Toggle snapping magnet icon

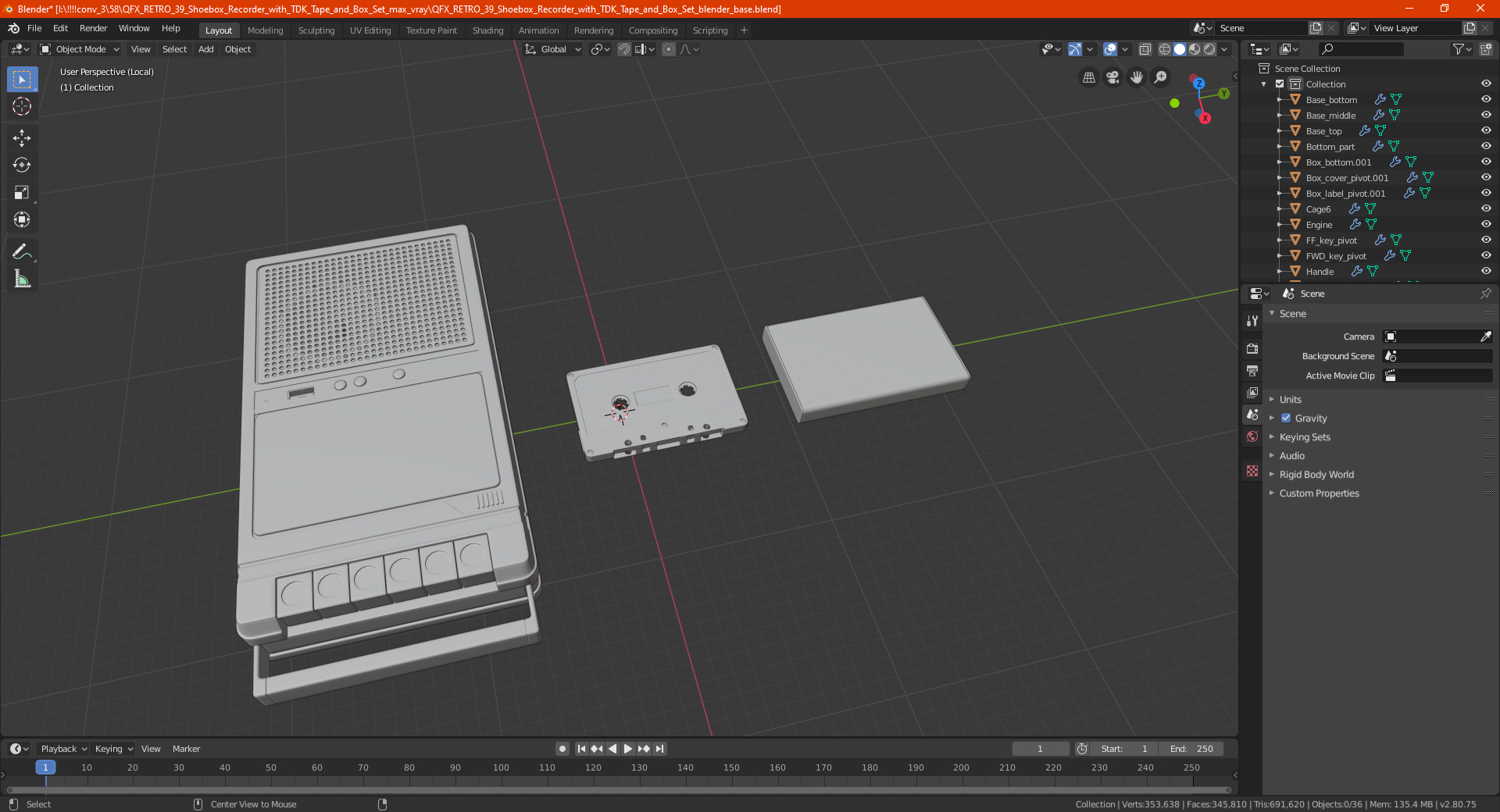click(623, 49)
